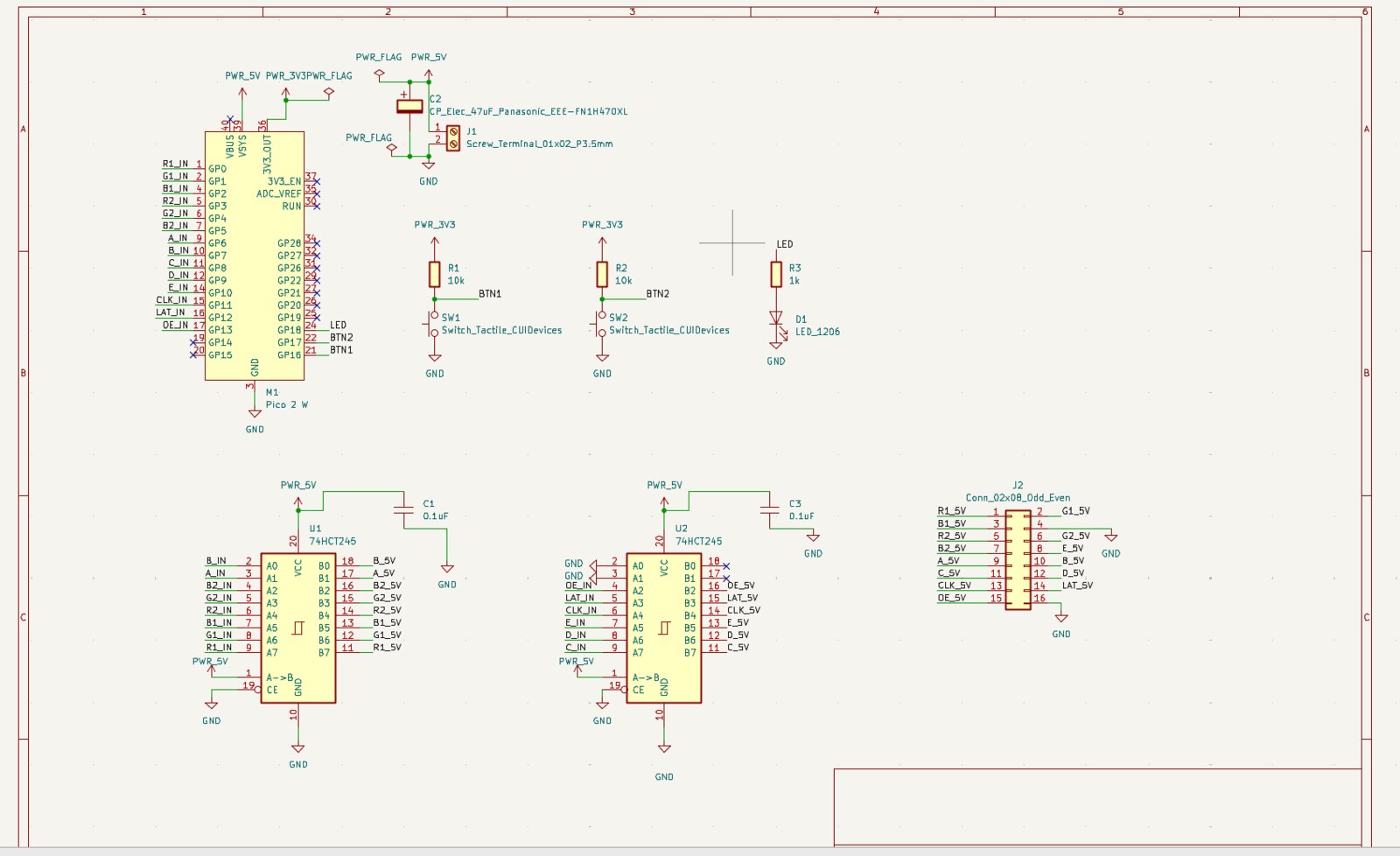The image size is (1400, 856).
Task: Select capacitor C3 symbol
Action: coord(770,510)
